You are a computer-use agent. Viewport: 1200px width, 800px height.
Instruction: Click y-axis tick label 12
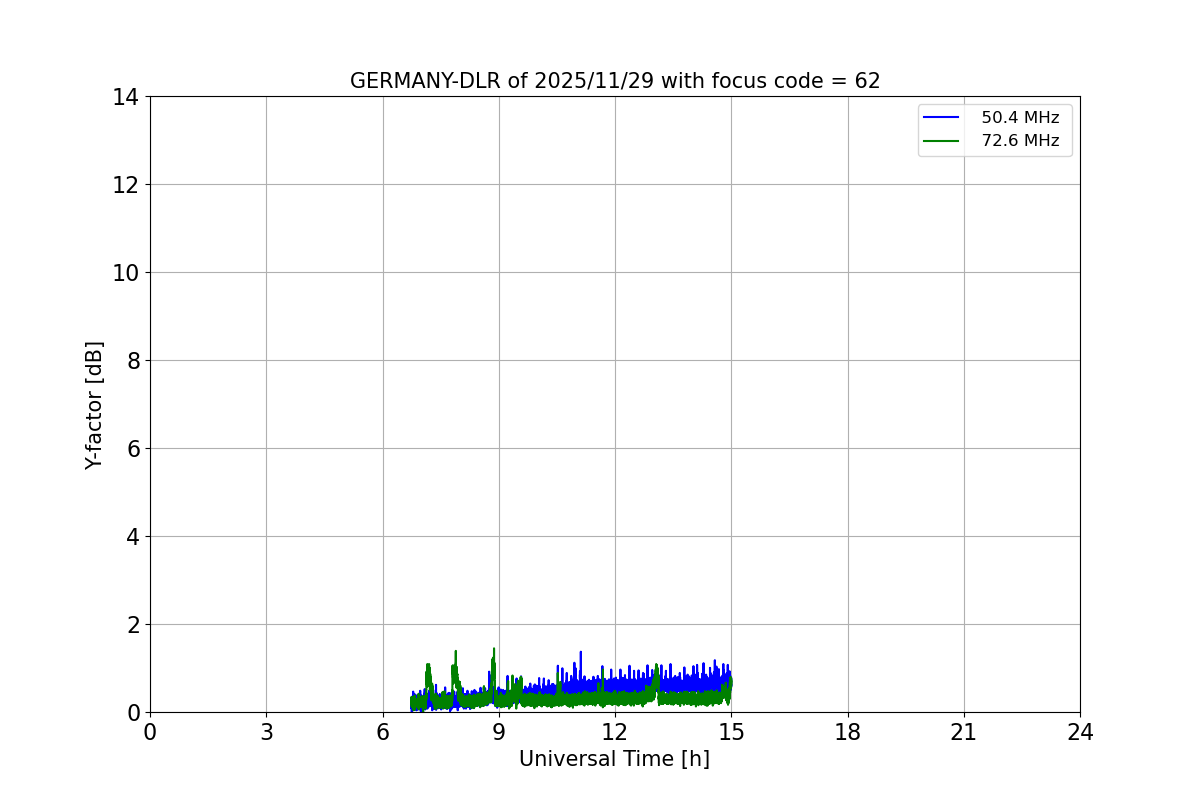[127, 185]
